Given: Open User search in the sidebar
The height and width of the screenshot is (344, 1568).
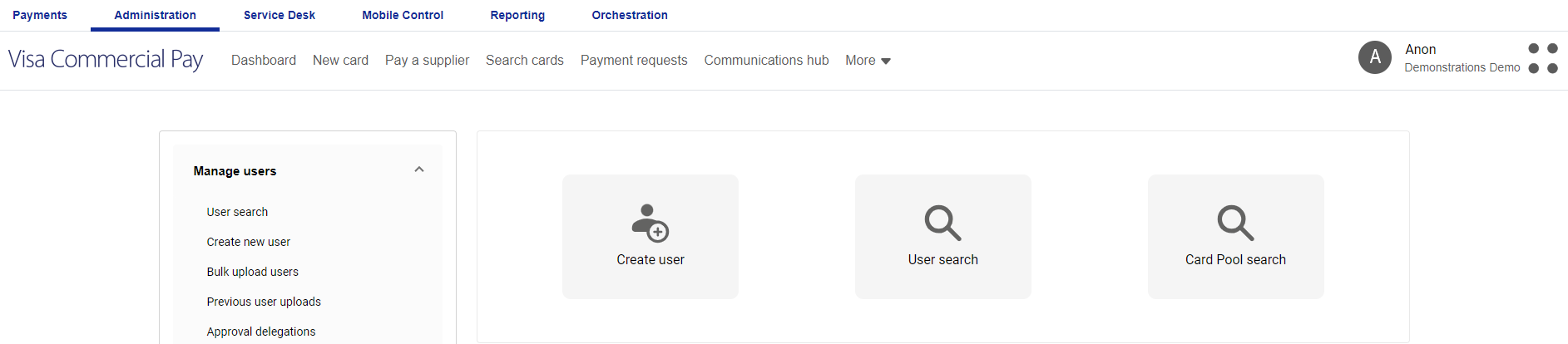Looking at the screenshot, I should [x=237, y=212].
